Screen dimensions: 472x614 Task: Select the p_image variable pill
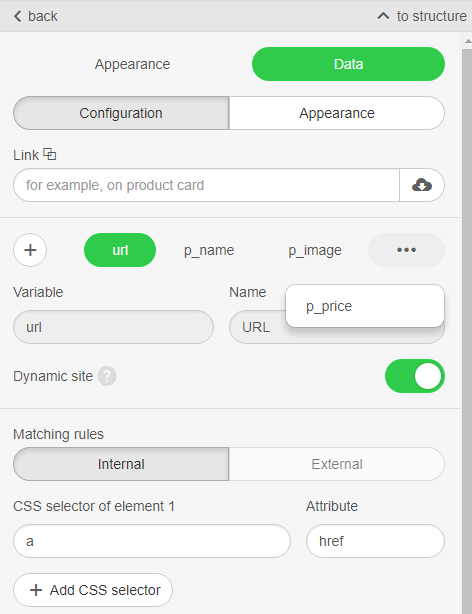click(315, 250)
